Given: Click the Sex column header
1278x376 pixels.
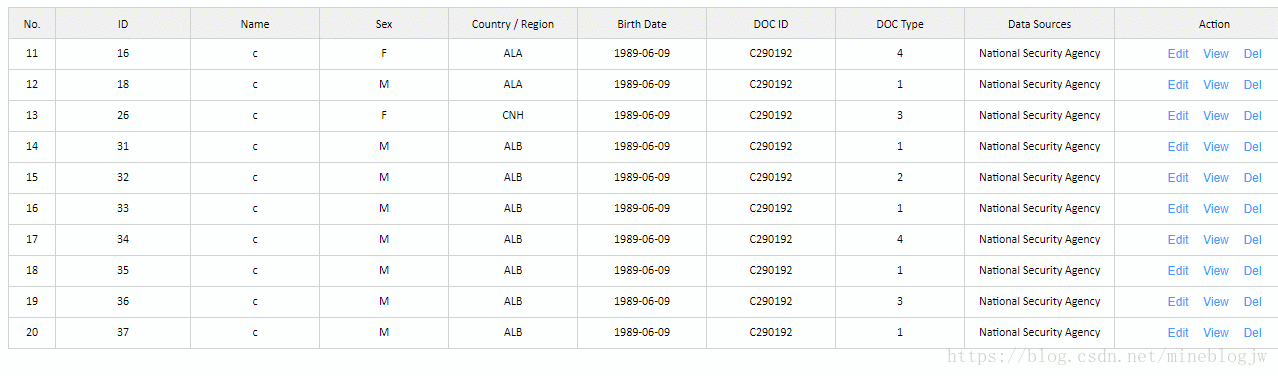Looking at the screenshot, I should coord(384,24).
